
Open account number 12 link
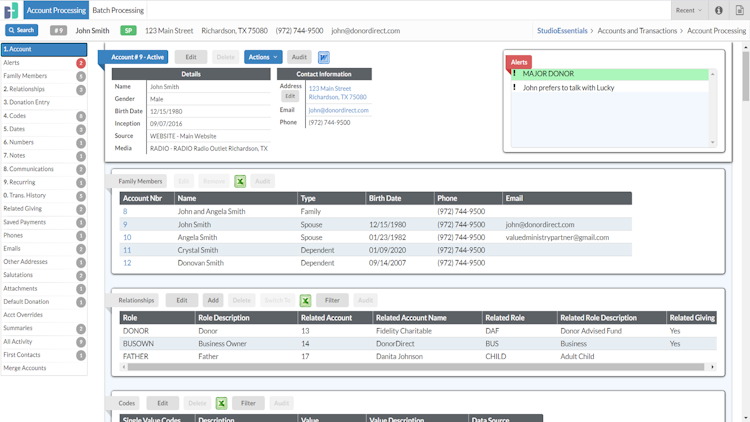click(x=127, y=263)
